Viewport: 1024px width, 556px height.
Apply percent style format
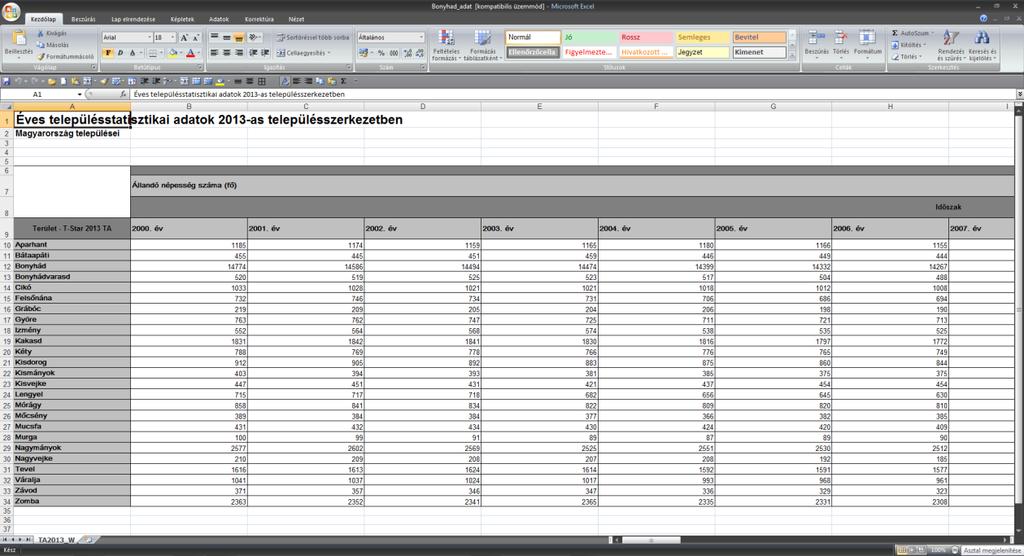click(381, 53)
